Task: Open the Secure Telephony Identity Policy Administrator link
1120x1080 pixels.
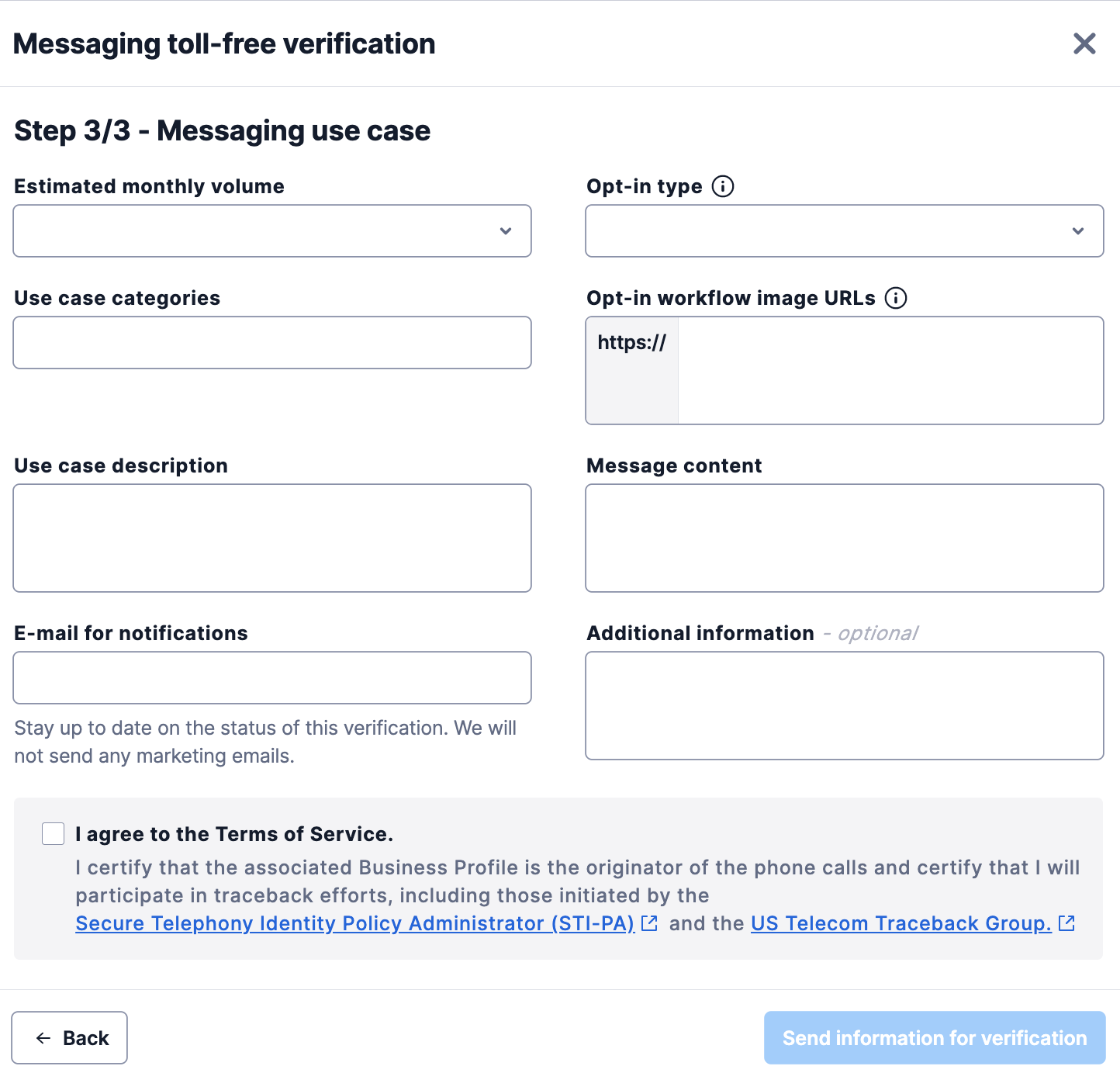Action: click(x=353, y=923)
